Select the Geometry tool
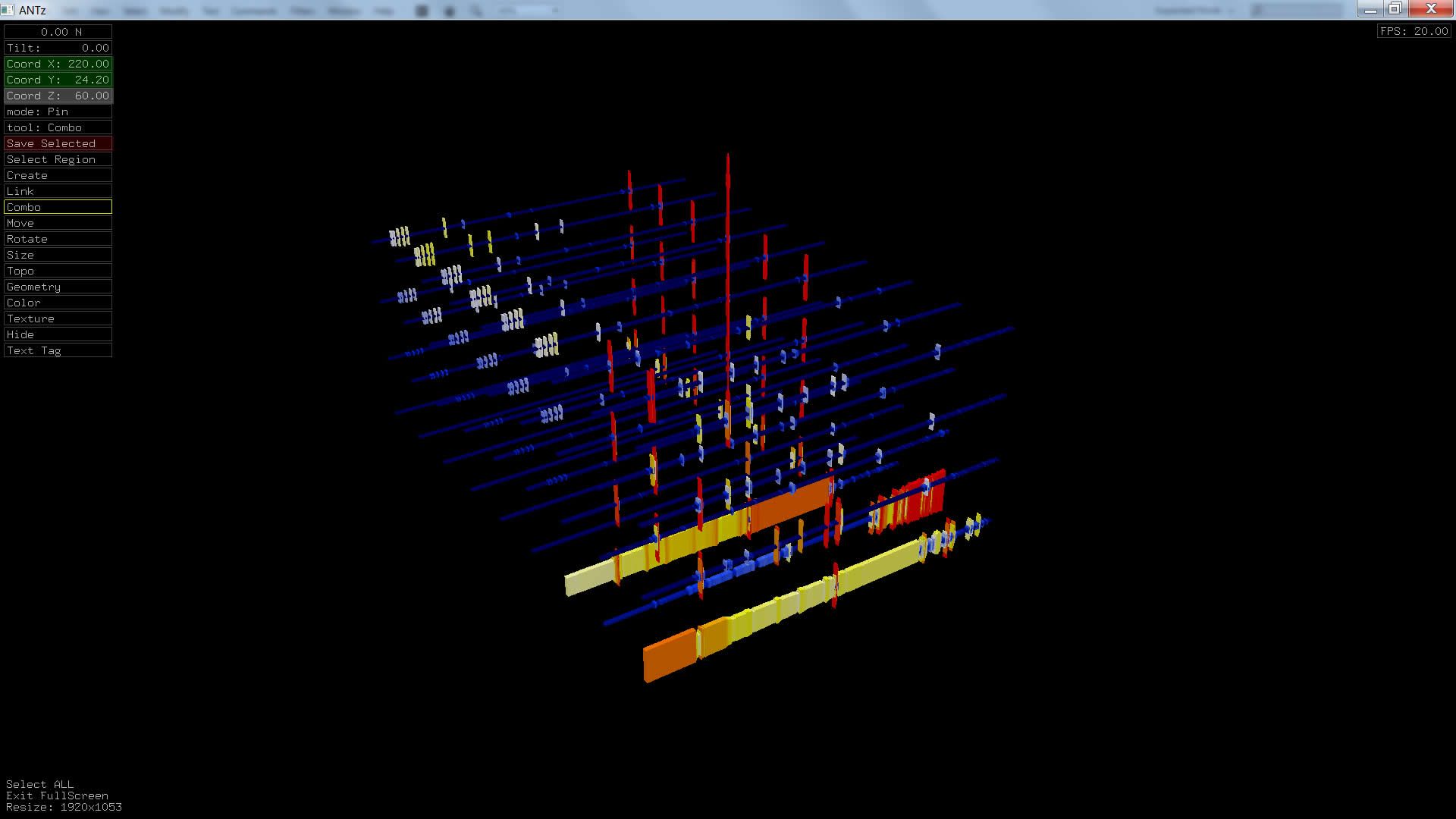The width and height of the screenshot is (1456, 819). pyautogui.click(x=58, y=287)
